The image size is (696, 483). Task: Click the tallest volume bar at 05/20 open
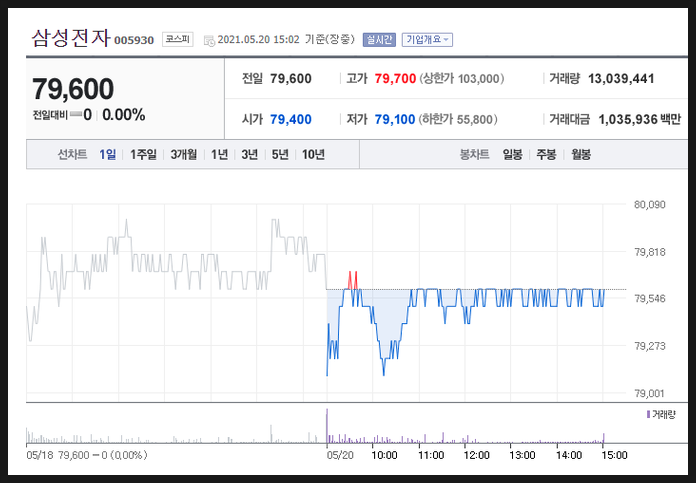pyautogui.click(x=327, y=426)
